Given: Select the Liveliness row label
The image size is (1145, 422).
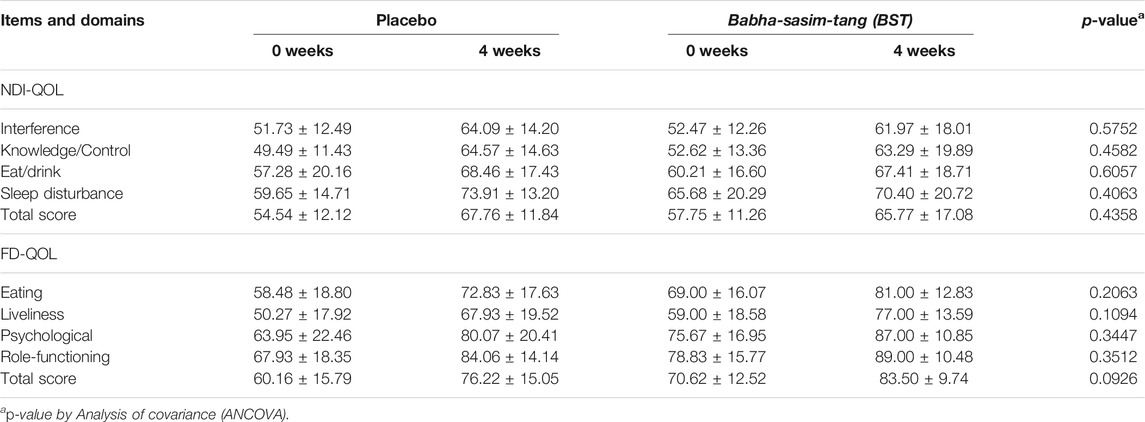Looking at the screenshot, I should coord(33,314).
